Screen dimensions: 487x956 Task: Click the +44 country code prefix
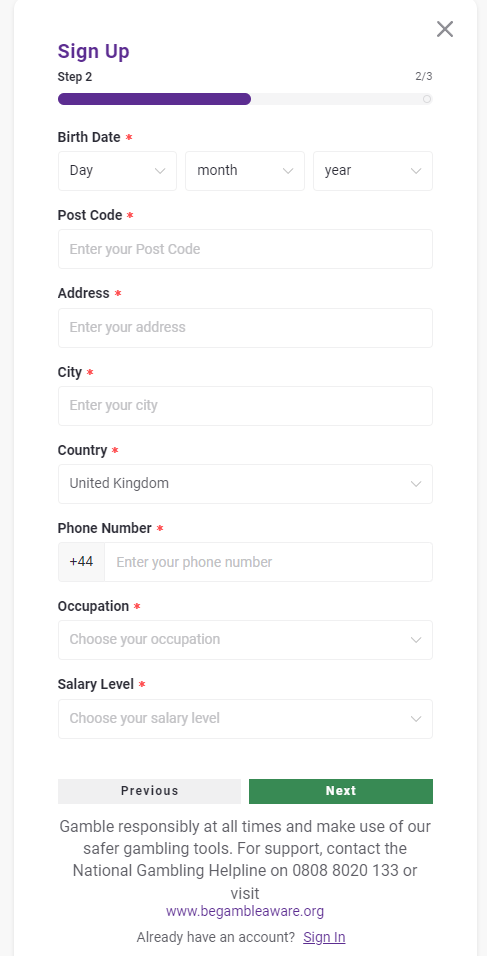pyautogui.click(x=81, y=562)
